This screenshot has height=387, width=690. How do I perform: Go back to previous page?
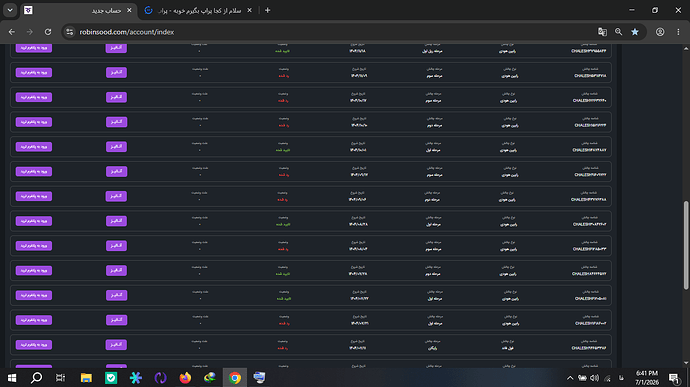(11, 32)
